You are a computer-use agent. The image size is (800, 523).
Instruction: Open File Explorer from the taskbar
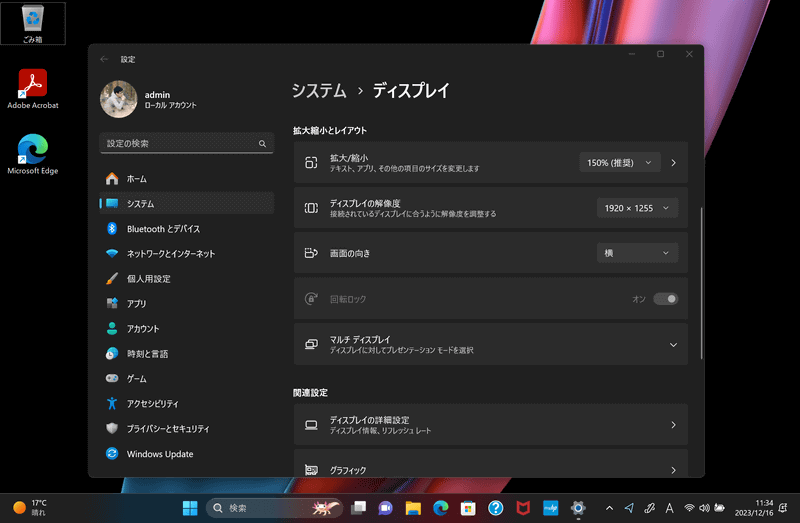tap(413, 508)
